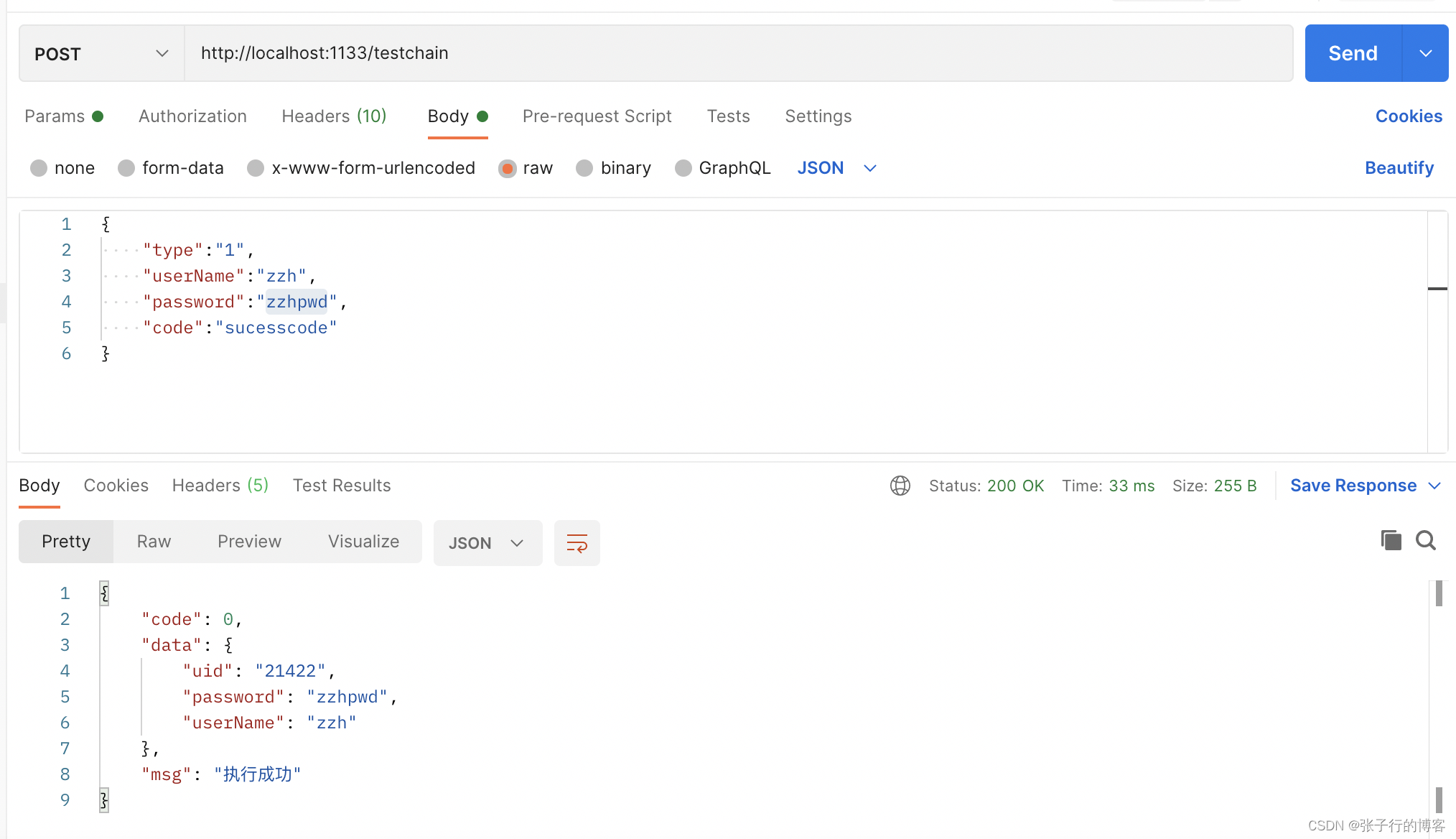Click the Send button to submit request
The image size is (1456, 839).
click(1353, 52)
